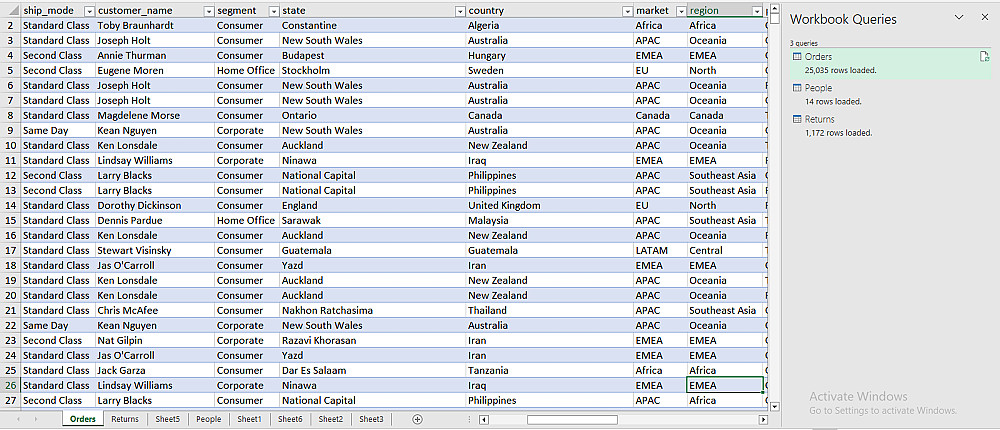
Task: Select the state cell Dar Es Salaam
Action: [x=373, y=370]
